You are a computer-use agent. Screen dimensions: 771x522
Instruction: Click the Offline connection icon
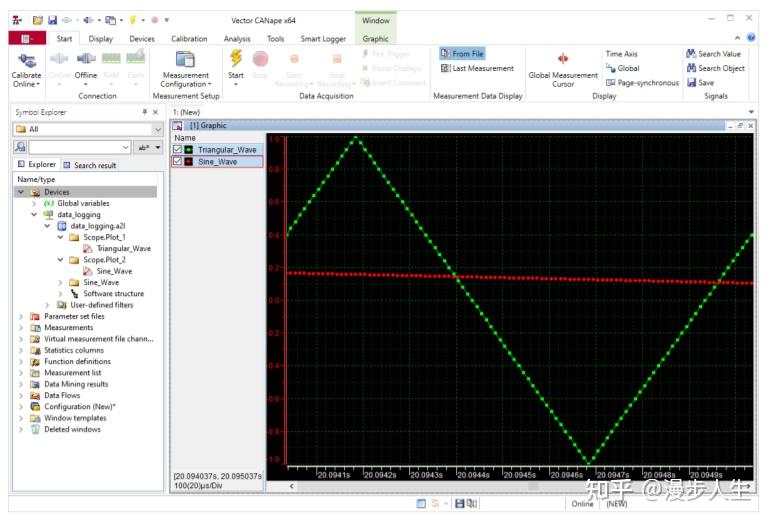pos(86,59)
